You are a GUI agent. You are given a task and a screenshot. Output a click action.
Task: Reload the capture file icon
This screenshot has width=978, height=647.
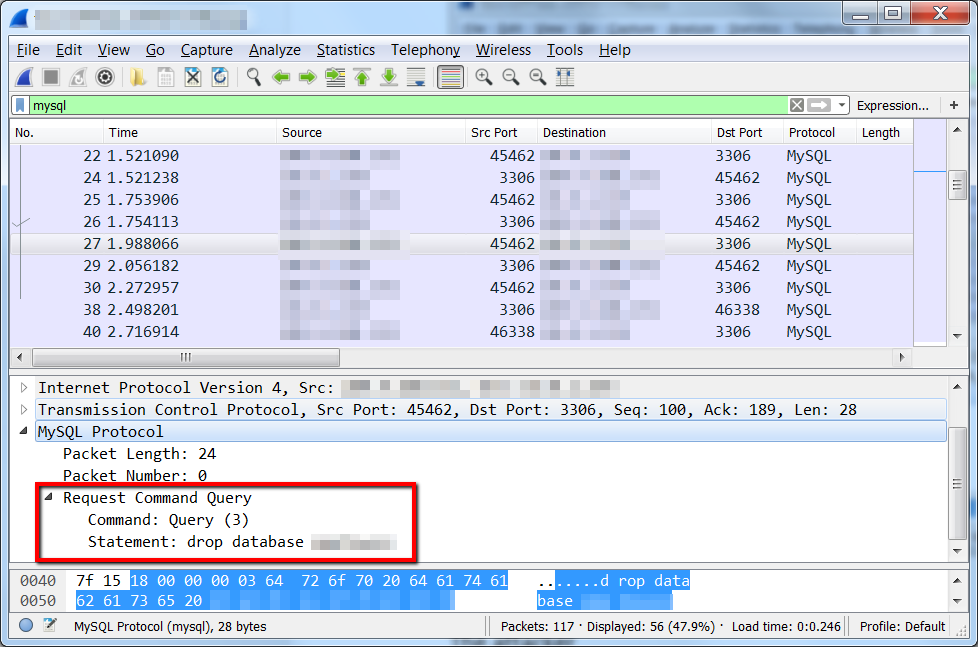[x=220, y=77]
